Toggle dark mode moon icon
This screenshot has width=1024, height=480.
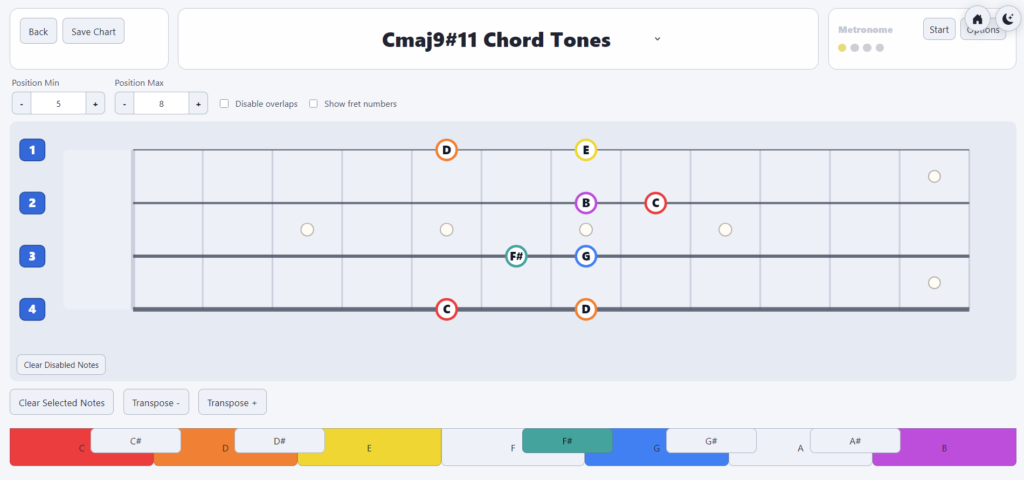(x=1008, y=19)
